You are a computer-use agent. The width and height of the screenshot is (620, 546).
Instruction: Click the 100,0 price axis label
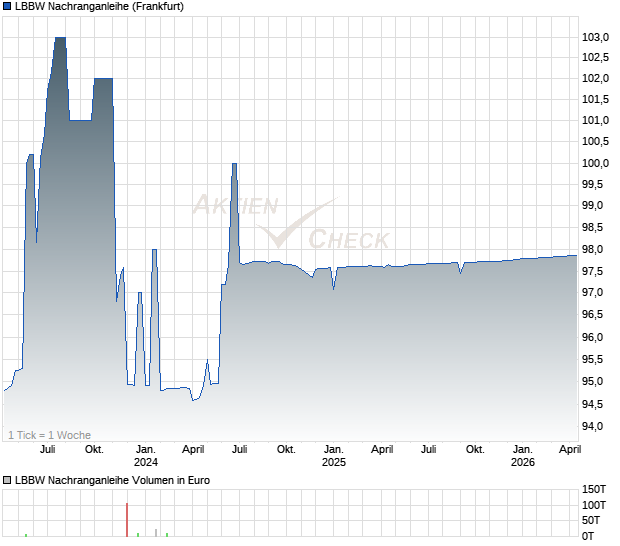[x=595, y=163]
